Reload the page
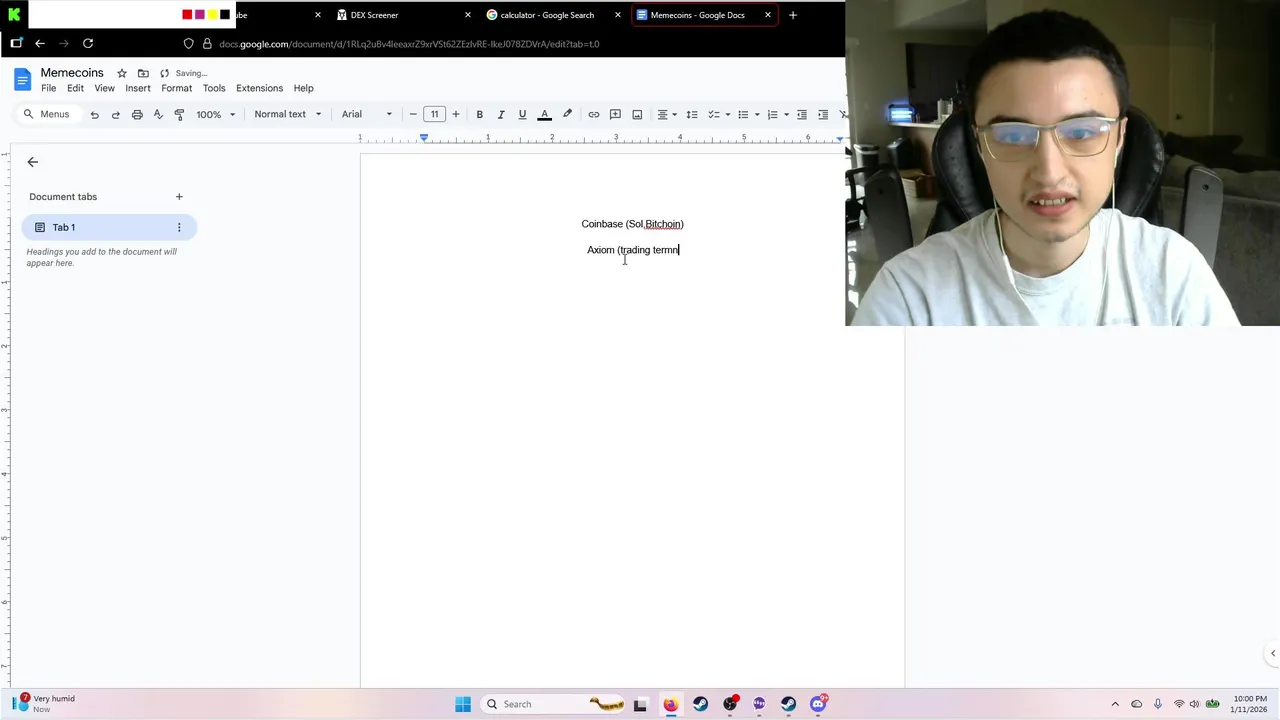This screenshot has height=720, width=1280. [88, 44]
